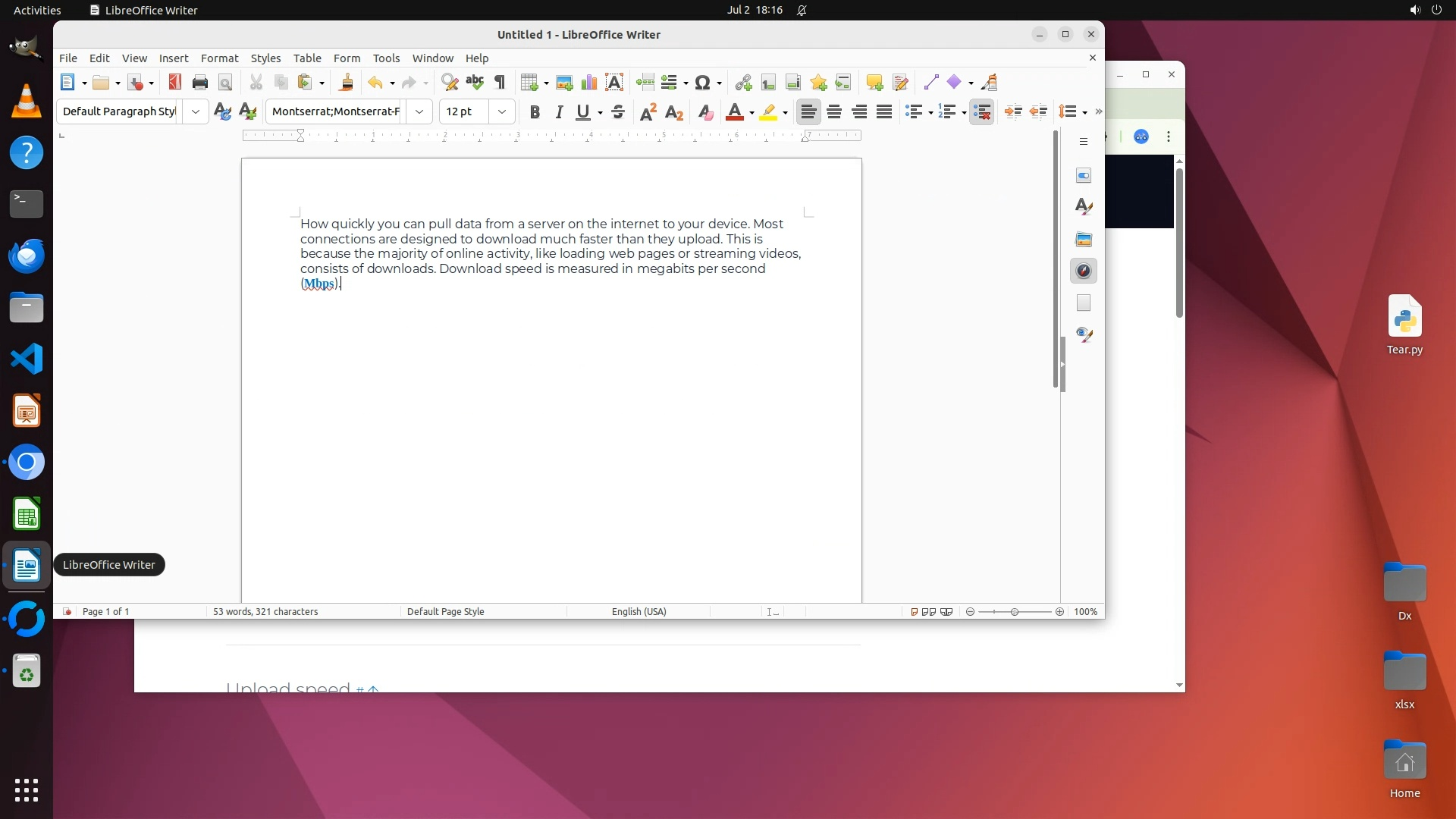The height and width of the screenshot is (819, 1456).
Task: Expand the paragraph style dropdown
Action: [196, 112]
